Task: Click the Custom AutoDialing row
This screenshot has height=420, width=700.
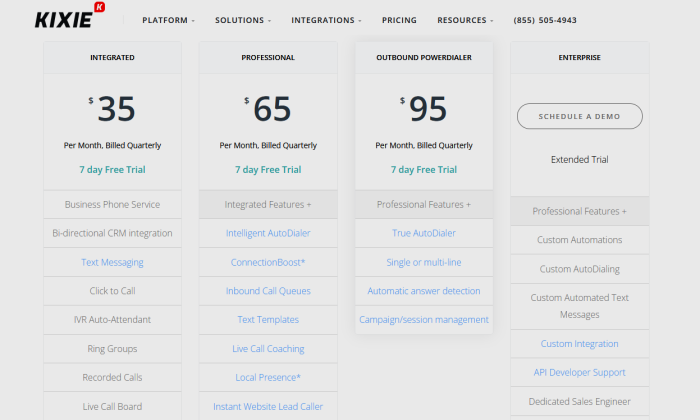Action: [x=579, y=269]
